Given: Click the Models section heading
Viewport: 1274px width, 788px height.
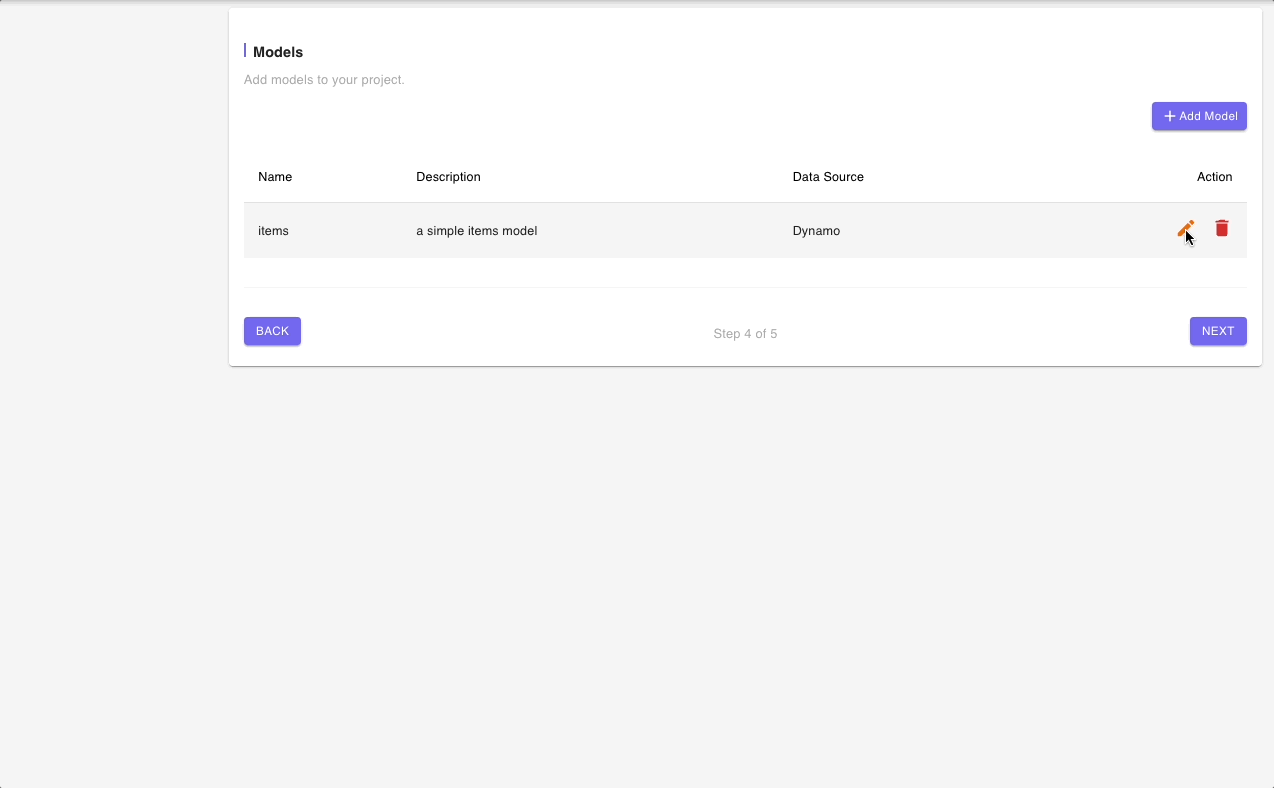Looking at the screenshot, I should (278, 52).
